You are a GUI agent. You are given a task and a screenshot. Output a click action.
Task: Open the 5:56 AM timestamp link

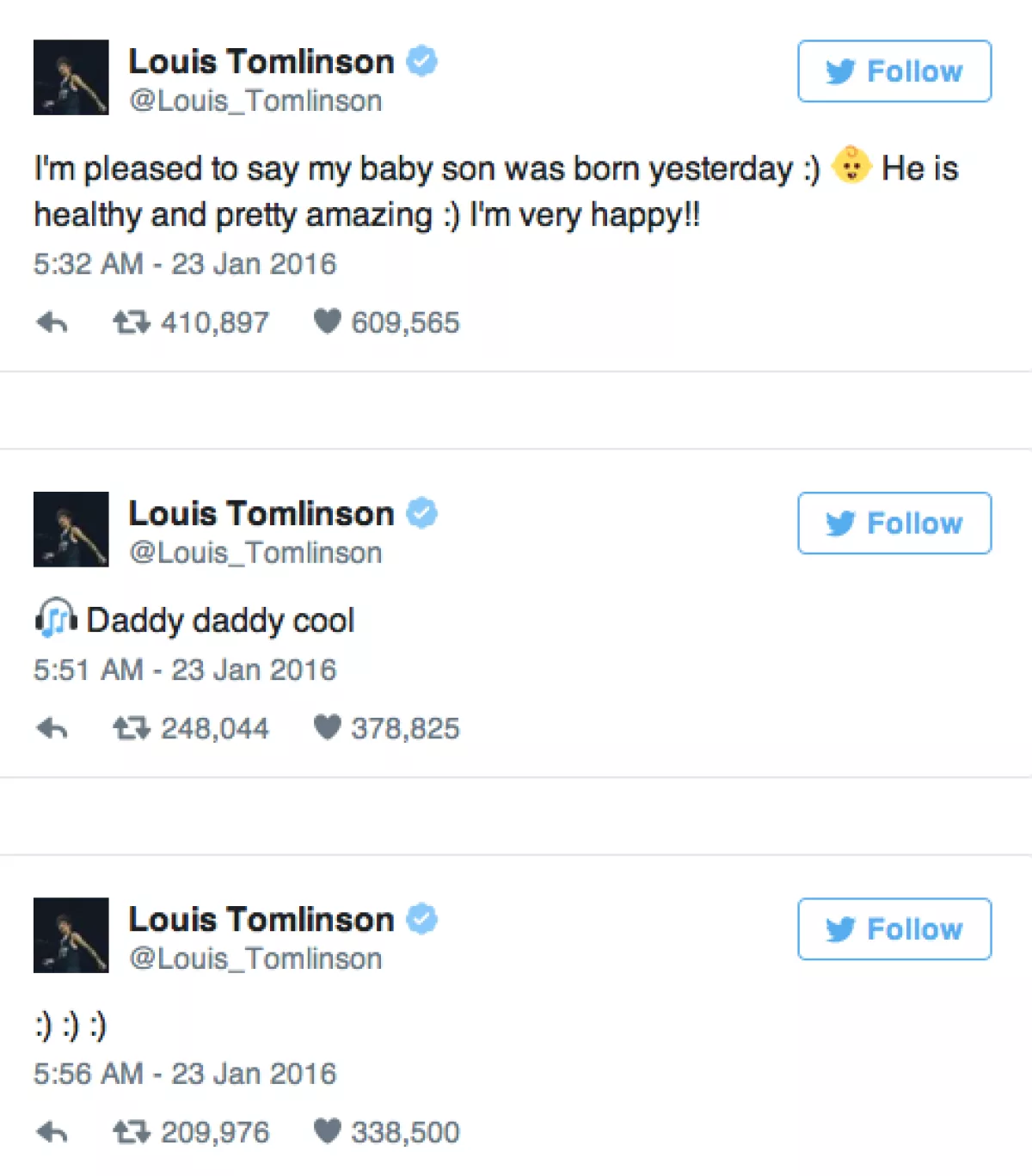tap(185, 1074)
